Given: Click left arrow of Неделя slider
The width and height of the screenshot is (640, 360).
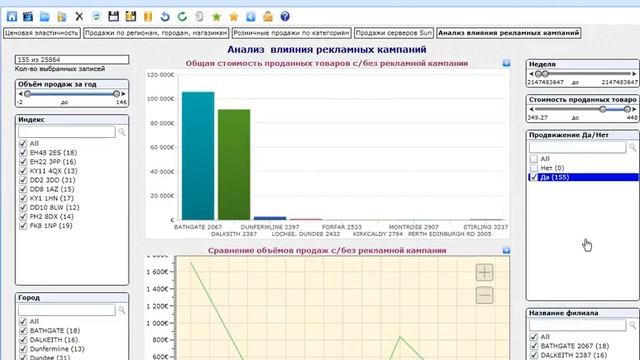Looking at the screenshot, I should click(x=531, y=74).
